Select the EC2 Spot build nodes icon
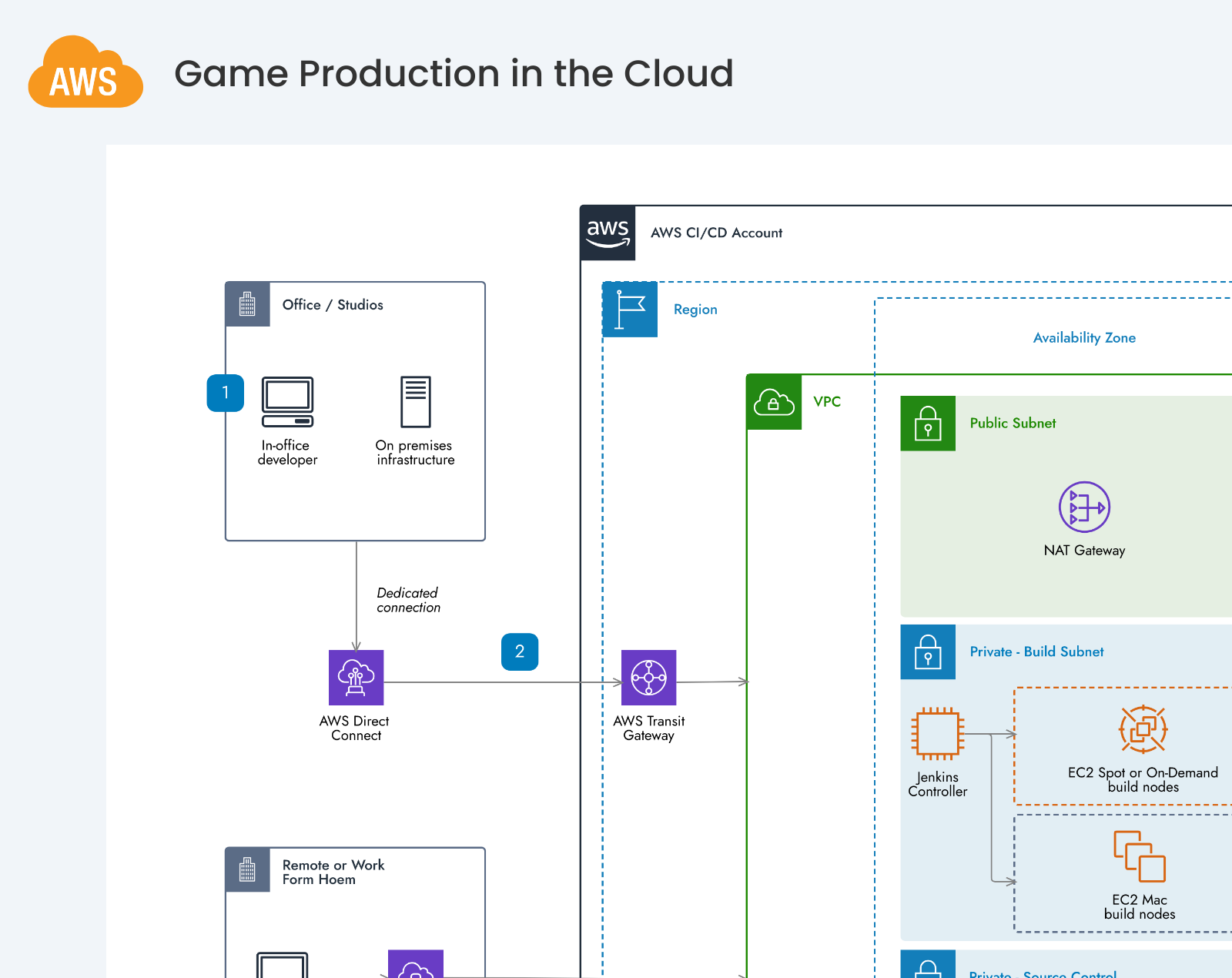This screenshot has height=978, width=1232. pos(1143,729)
